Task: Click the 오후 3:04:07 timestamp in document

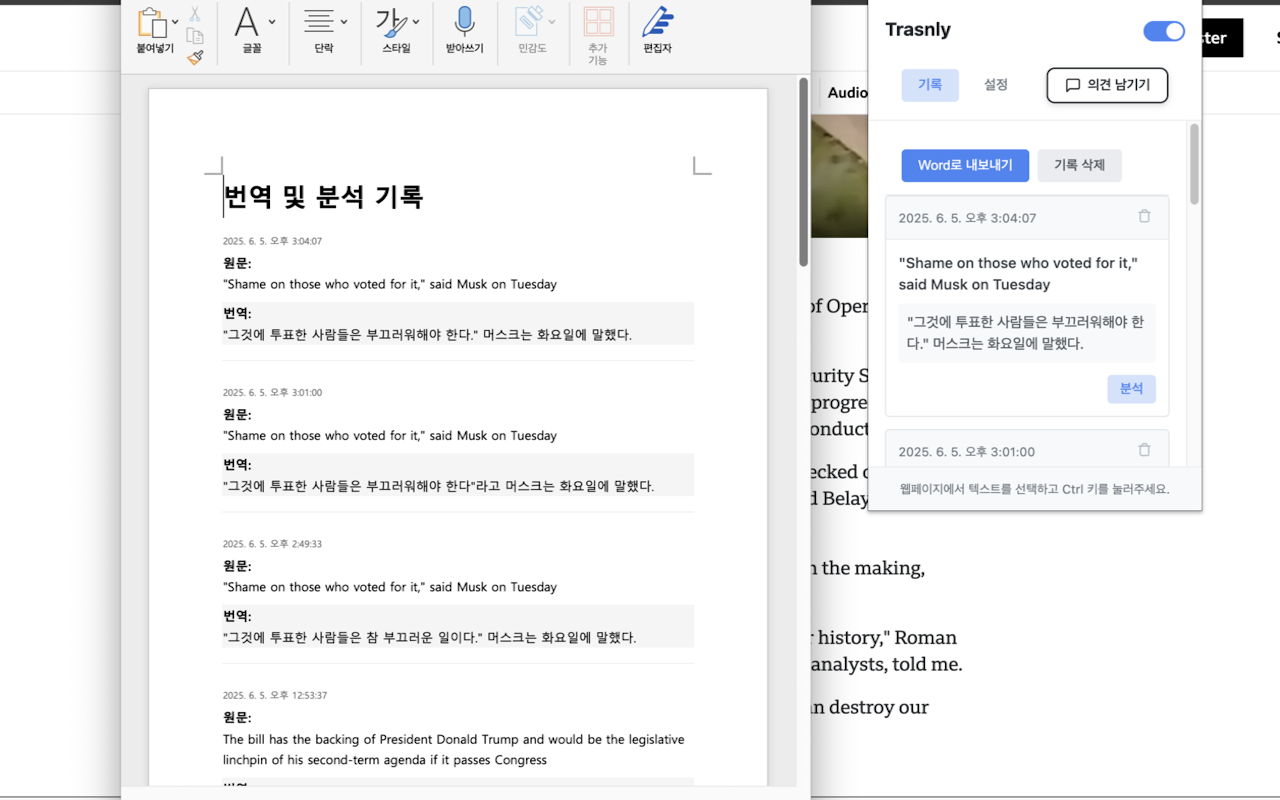Action: 272,241
